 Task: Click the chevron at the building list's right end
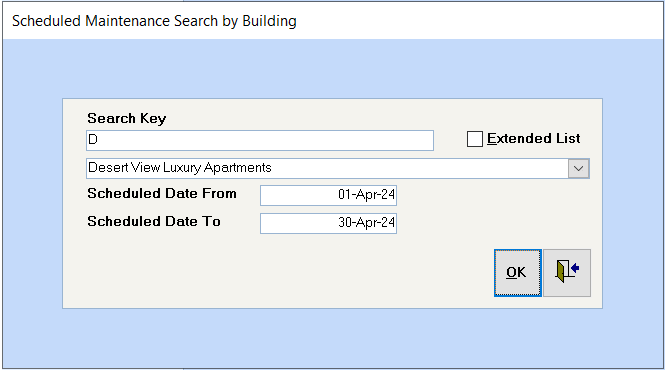(578, 168)
